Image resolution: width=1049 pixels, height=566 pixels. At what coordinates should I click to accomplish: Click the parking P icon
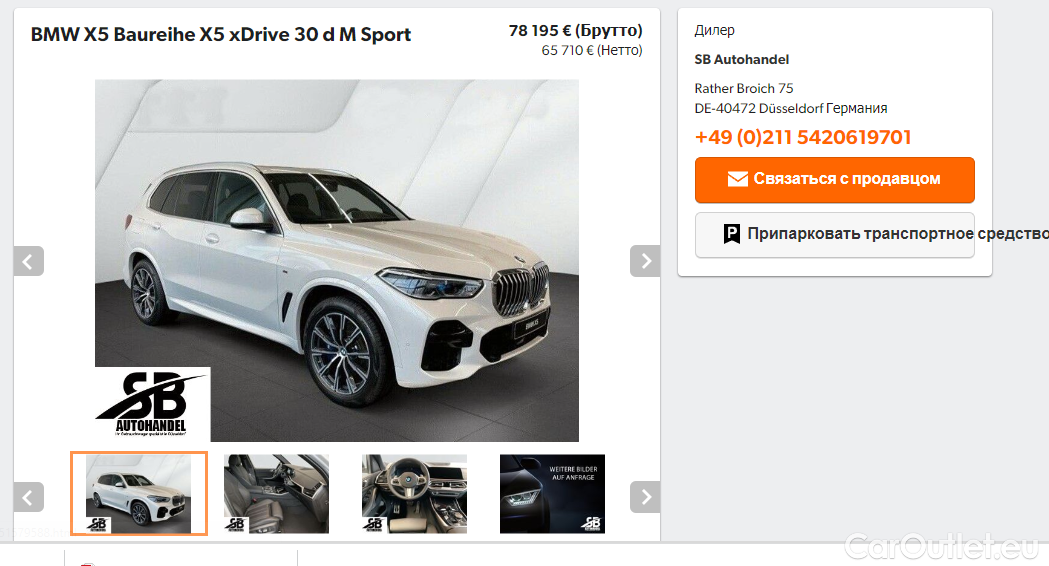click(x=732, y=233)
